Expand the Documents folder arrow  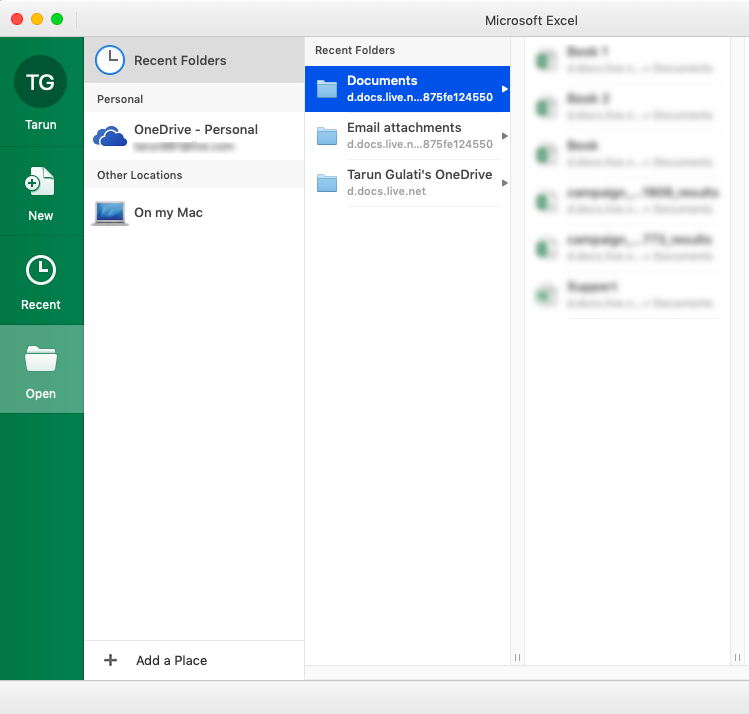tap(504, 89)
